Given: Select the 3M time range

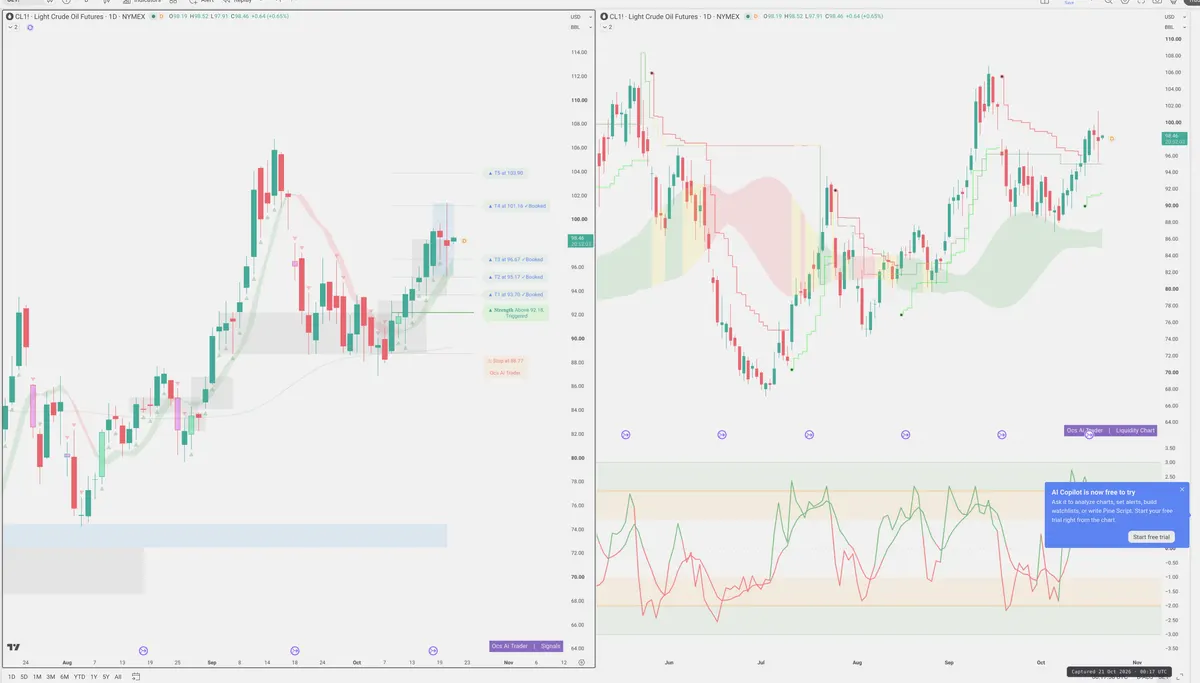Looking at the screenshot, I should point(51,677).
